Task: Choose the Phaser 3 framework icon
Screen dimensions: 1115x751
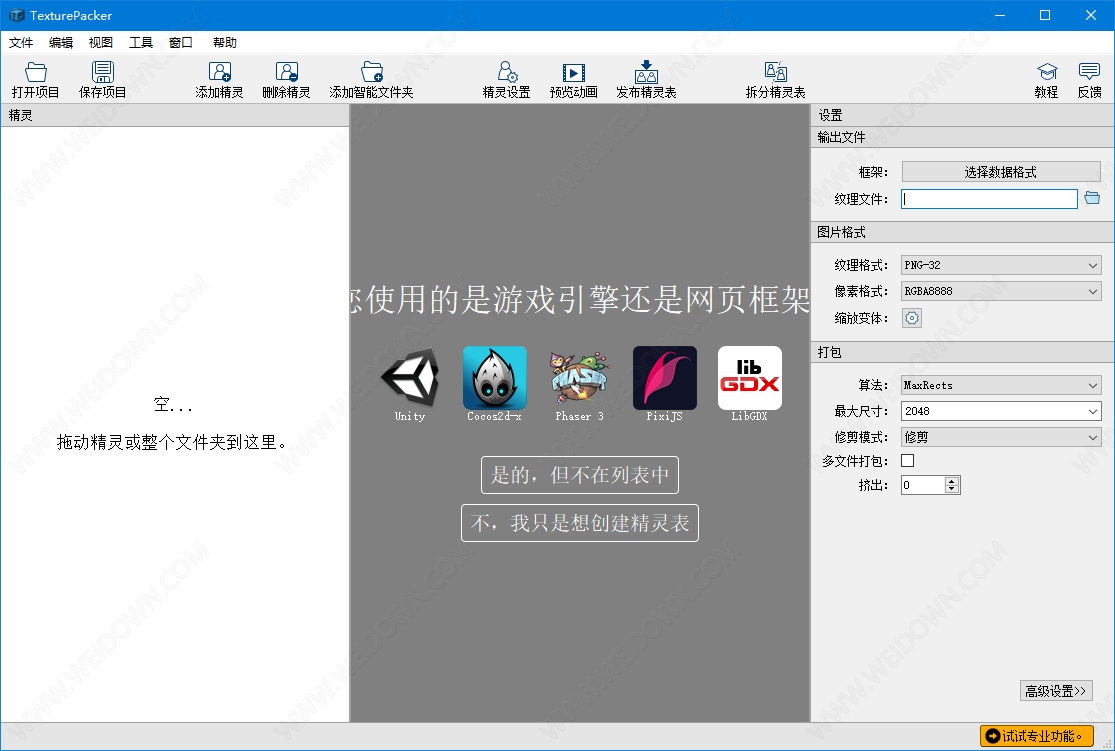Action: point(580,378)
